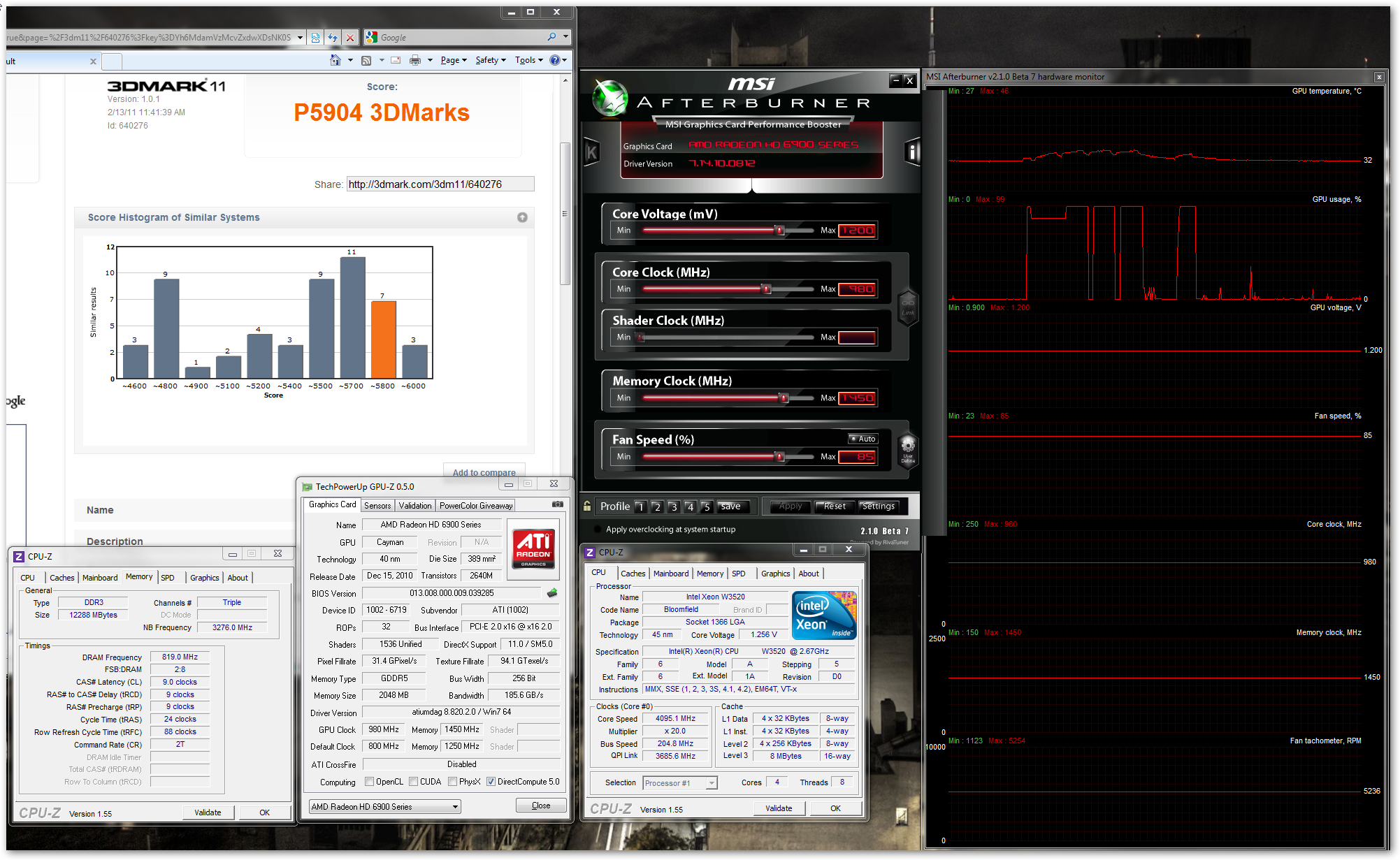Click the profile lock padlock icon
The image size is (1400, 860).
click(x=587, y=506)
